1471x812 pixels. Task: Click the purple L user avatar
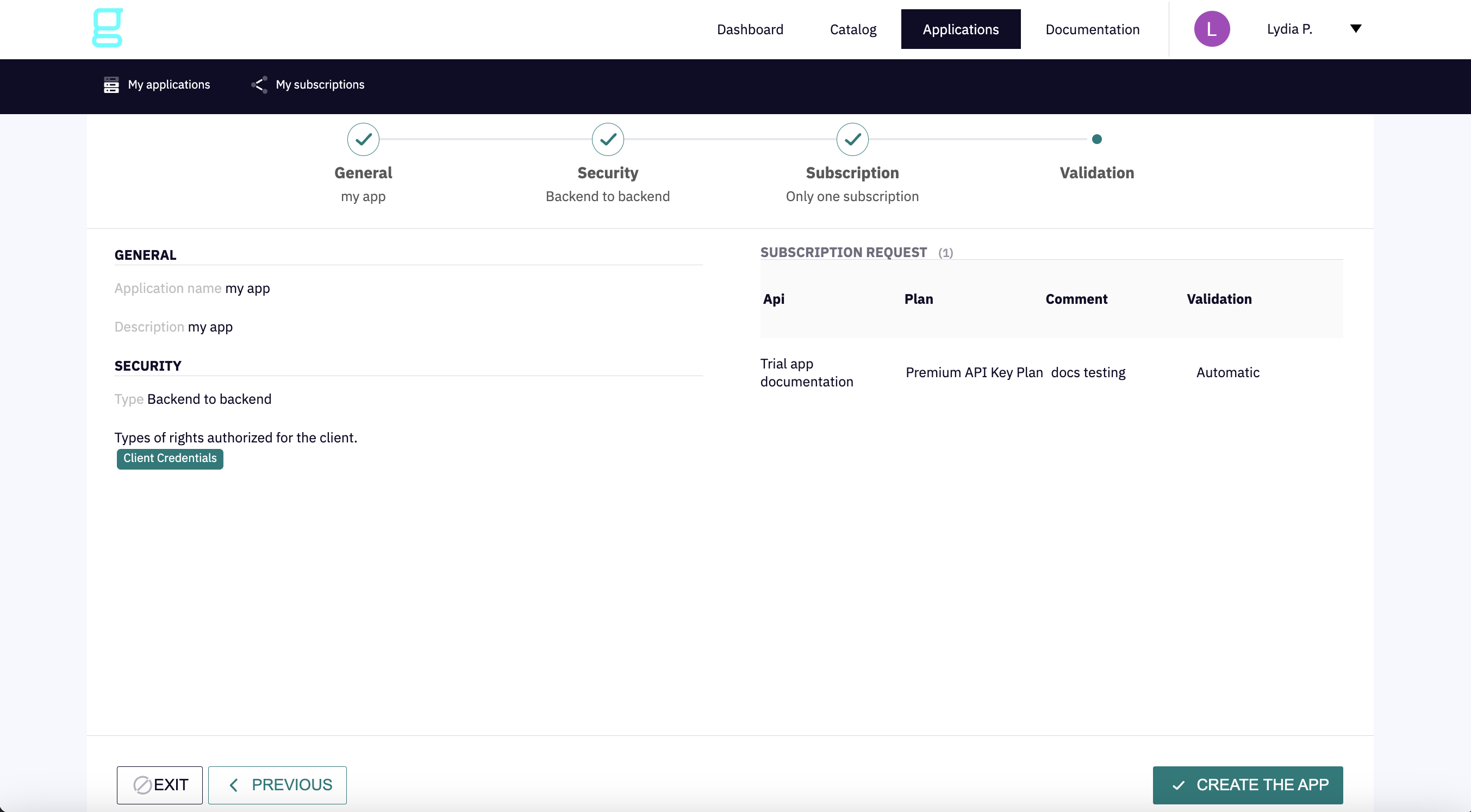(x=1212, y=29)
